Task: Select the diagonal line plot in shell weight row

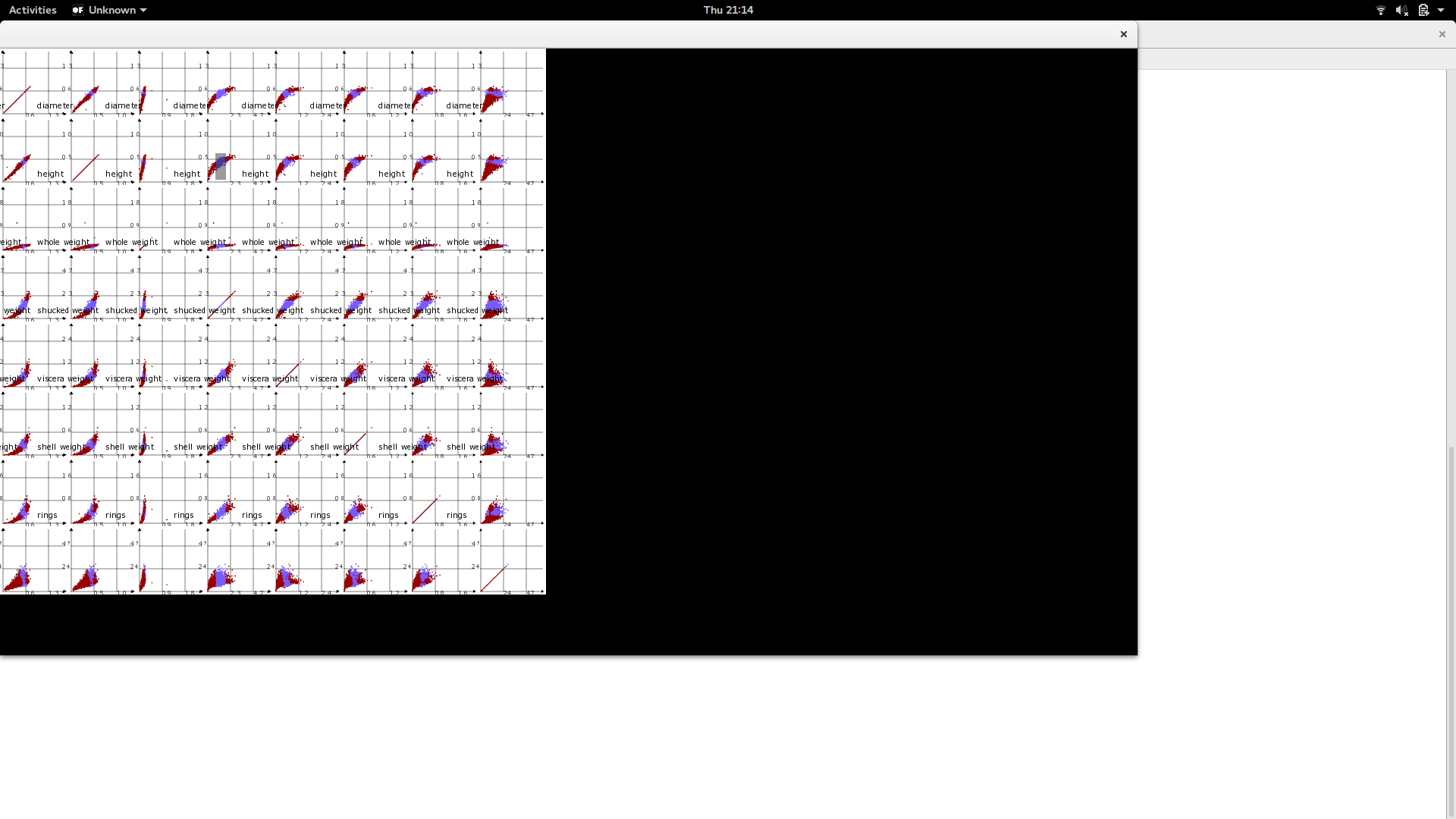Action: tap(356, 441)
